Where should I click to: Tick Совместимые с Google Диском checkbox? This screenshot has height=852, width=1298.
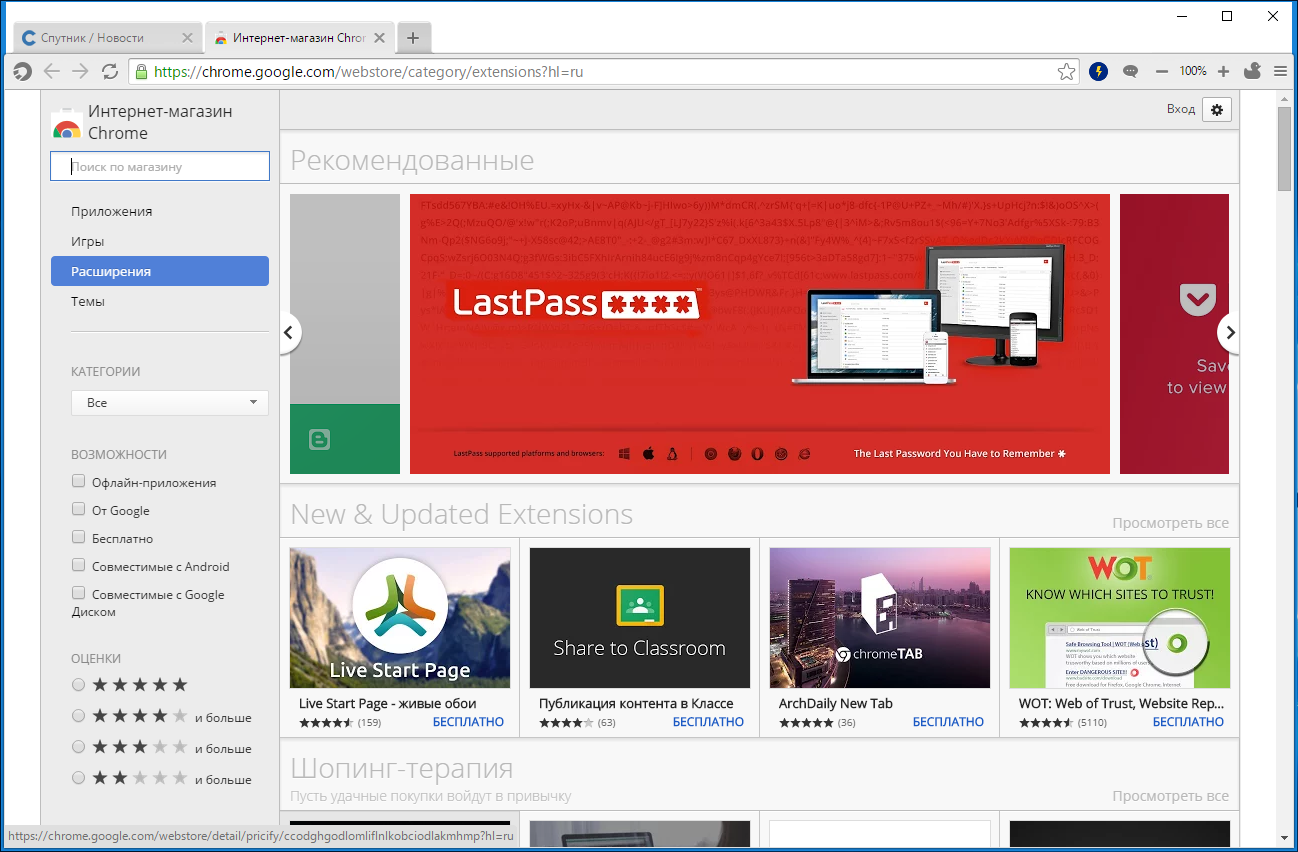(79, 593)
